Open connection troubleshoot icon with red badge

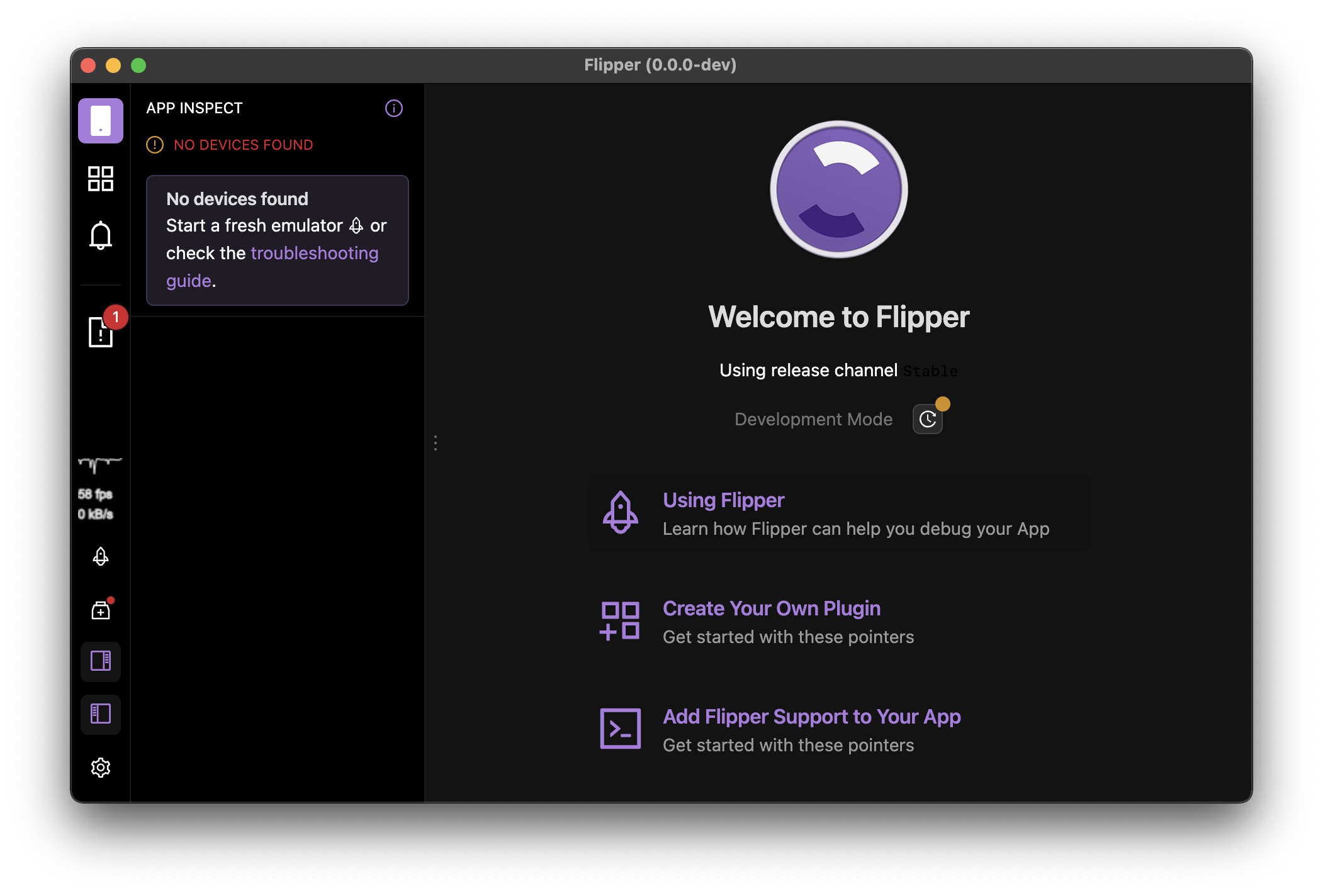(101, 332)
